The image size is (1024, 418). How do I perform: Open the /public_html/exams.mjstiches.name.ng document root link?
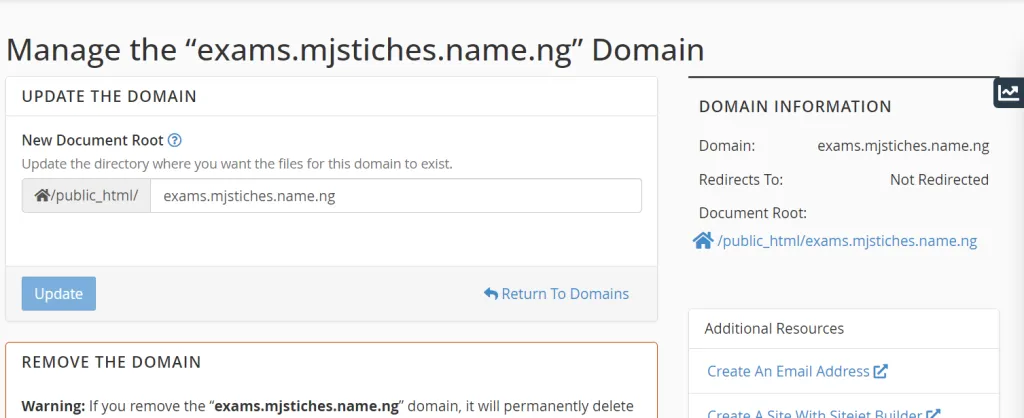847,241
